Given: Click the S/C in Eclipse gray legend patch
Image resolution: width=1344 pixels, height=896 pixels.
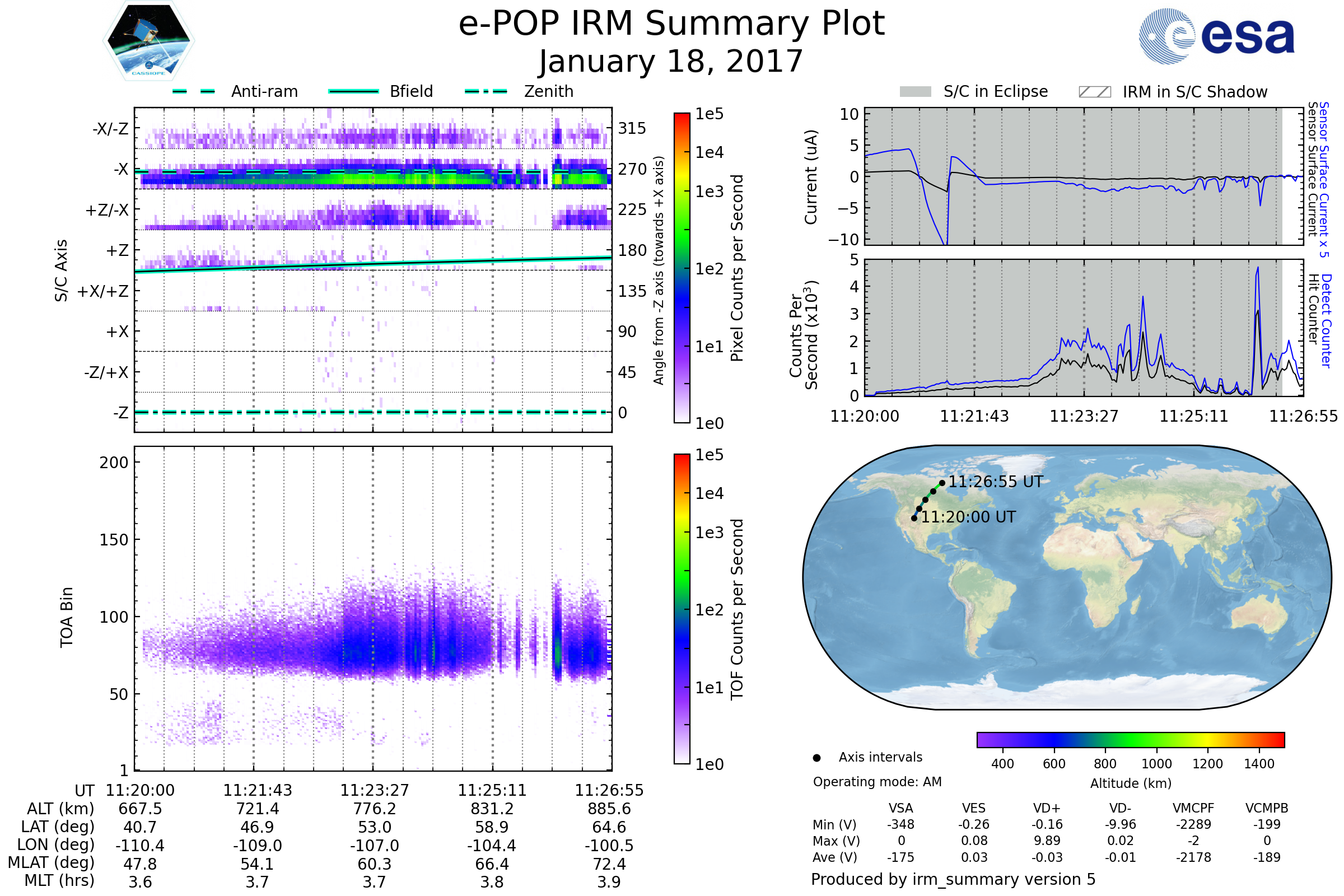Looking at the screenshot, I should [915, 92].
